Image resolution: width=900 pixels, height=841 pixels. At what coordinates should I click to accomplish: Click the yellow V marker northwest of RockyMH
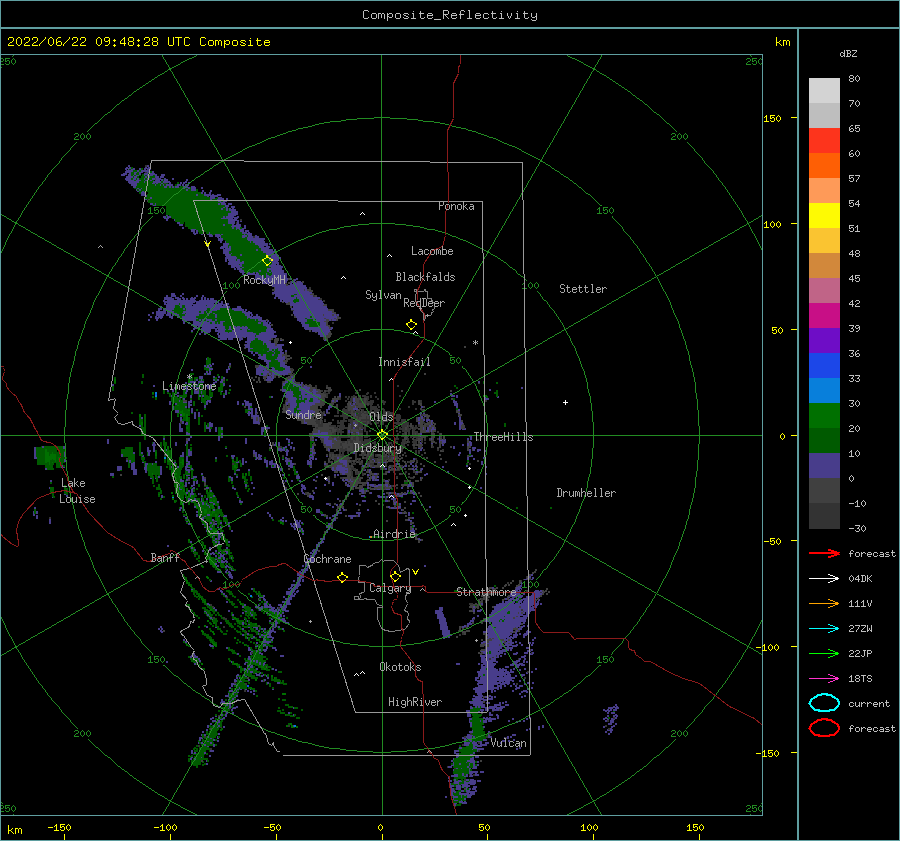[207, 244]
